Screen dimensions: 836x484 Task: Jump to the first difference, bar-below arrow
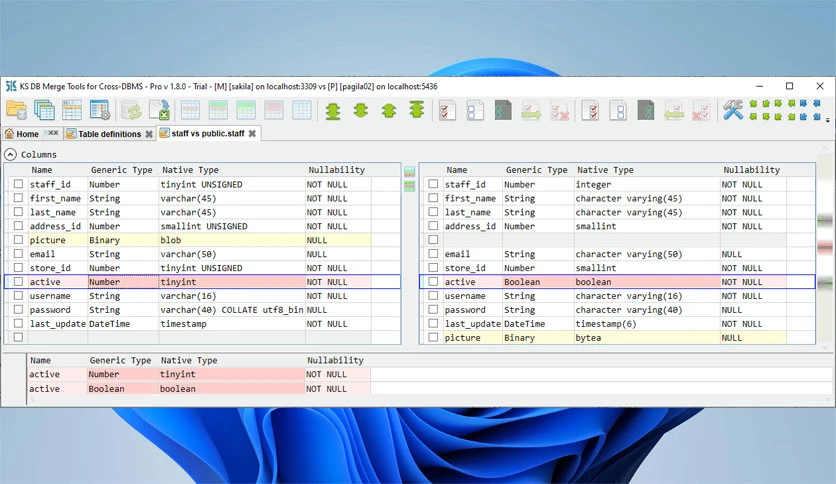333,110
